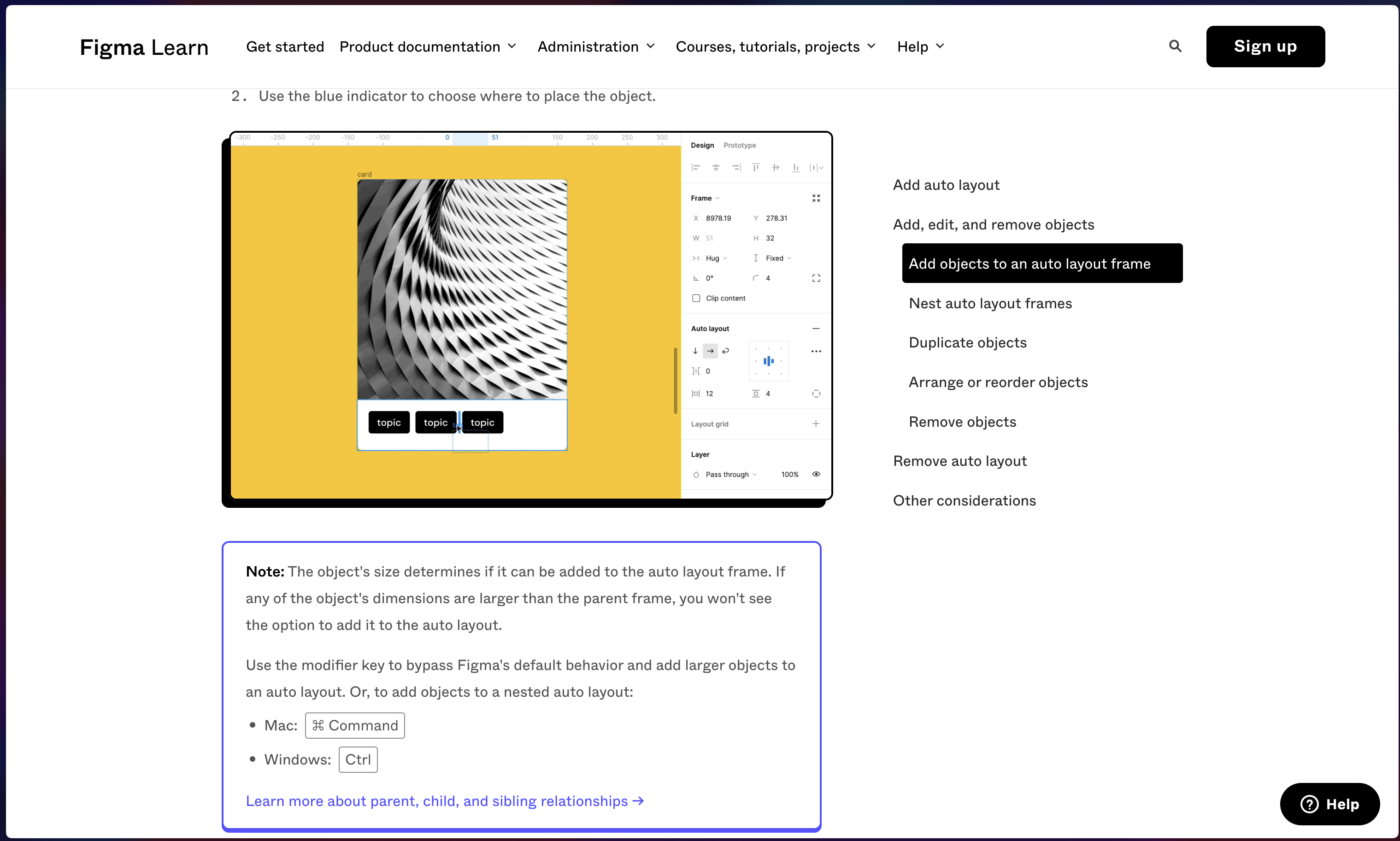Go to Other considerations section

tap(964, 500)
